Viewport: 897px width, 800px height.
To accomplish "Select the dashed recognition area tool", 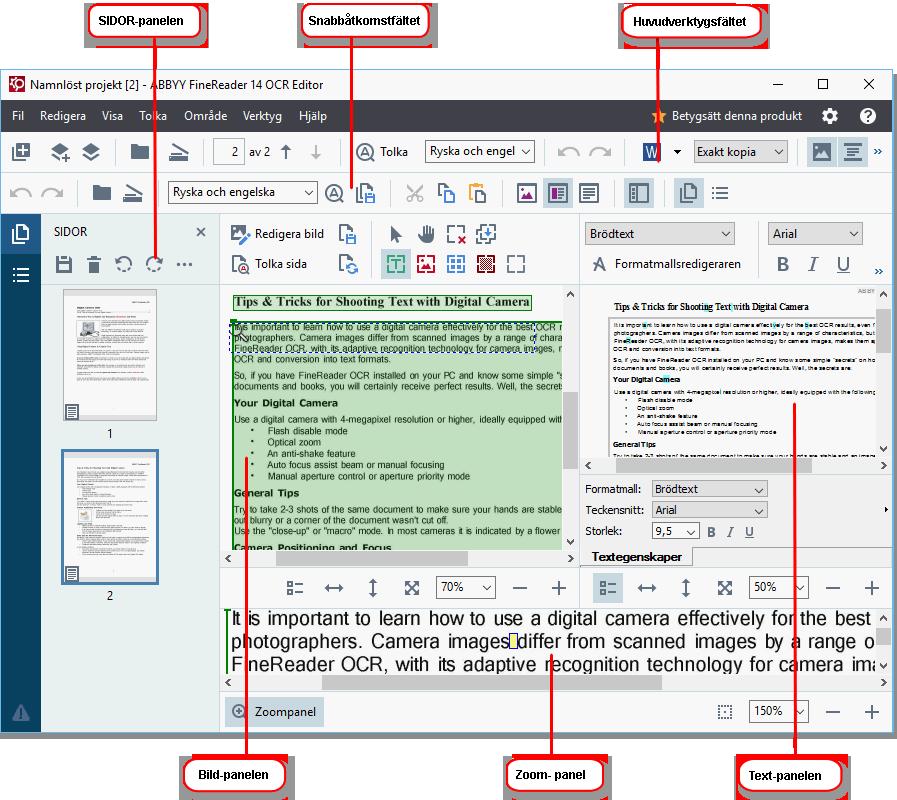I will [x=515, y=264].
